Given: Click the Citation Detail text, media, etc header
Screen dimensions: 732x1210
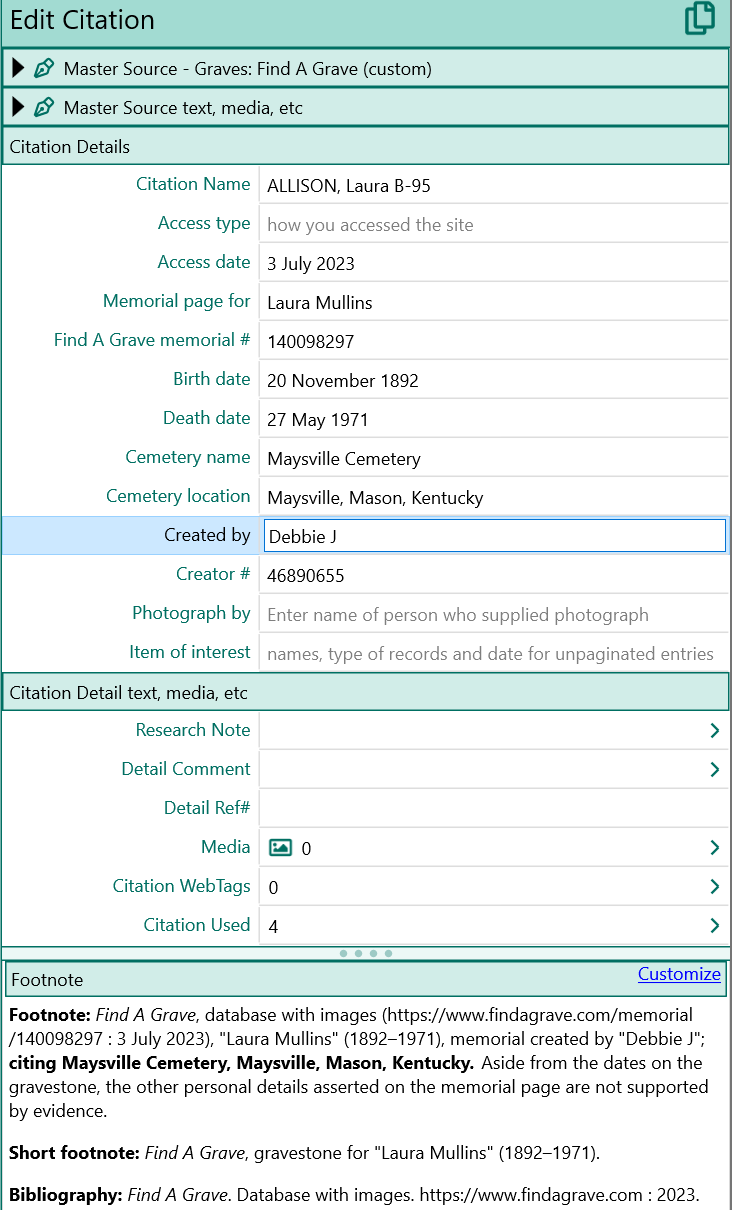Looking at the screenshot, I should click(365, 692).
